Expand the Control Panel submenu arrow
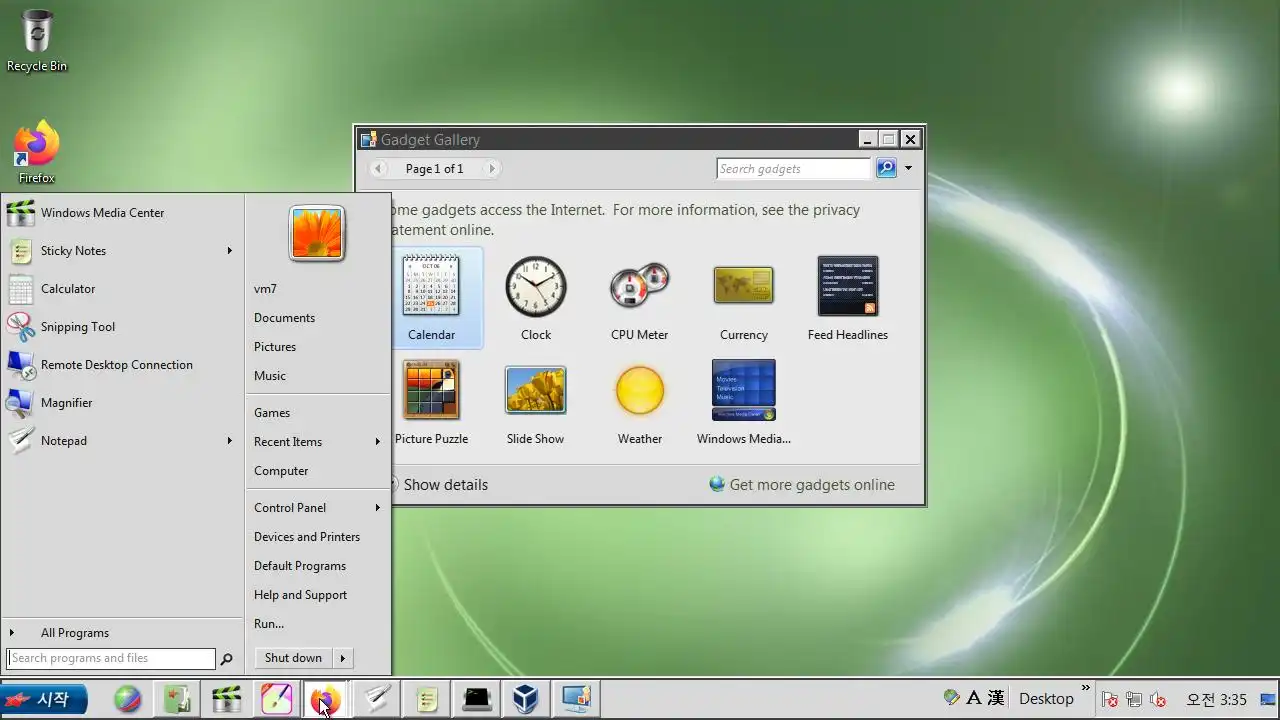Viewport: 1280px width, 720px height. pyautogui.click(x=378, y=508)
